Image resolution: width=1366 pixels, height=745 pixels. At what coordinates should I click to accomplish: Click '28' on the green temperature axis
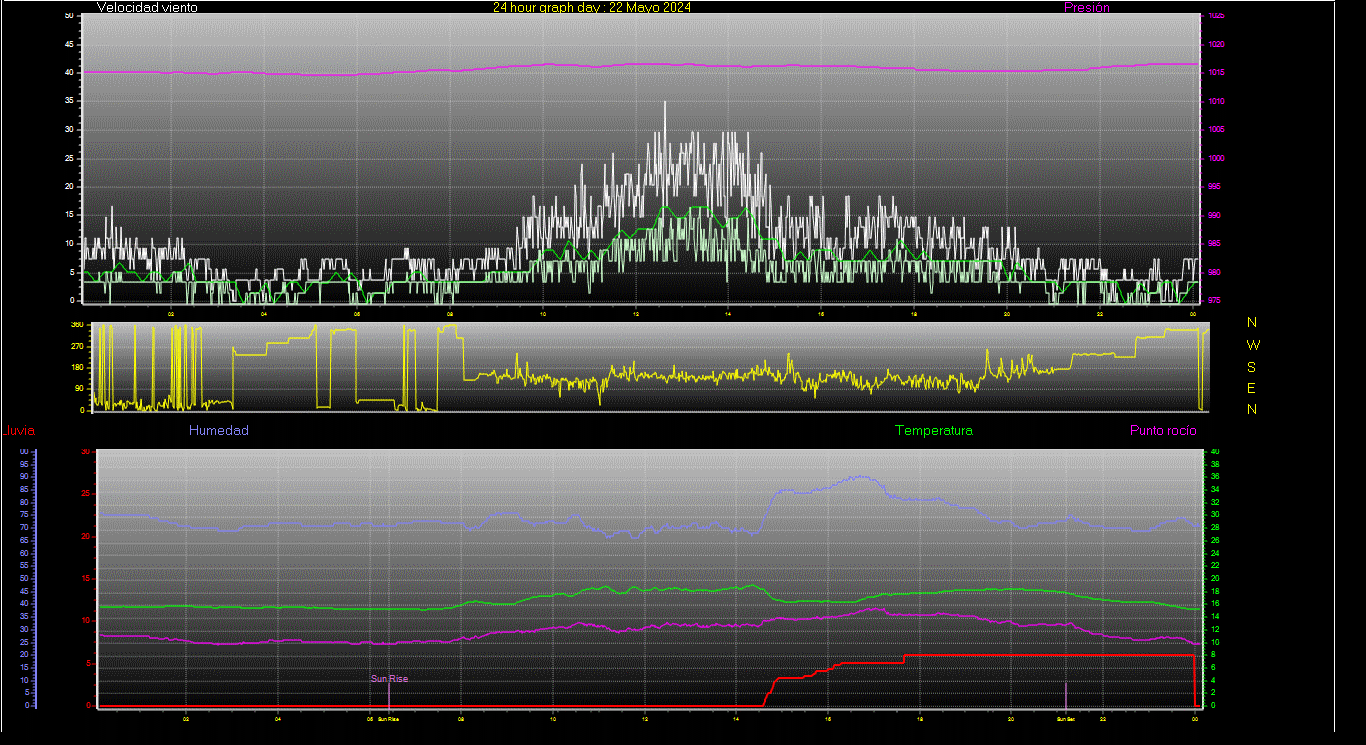(1215, 528)
